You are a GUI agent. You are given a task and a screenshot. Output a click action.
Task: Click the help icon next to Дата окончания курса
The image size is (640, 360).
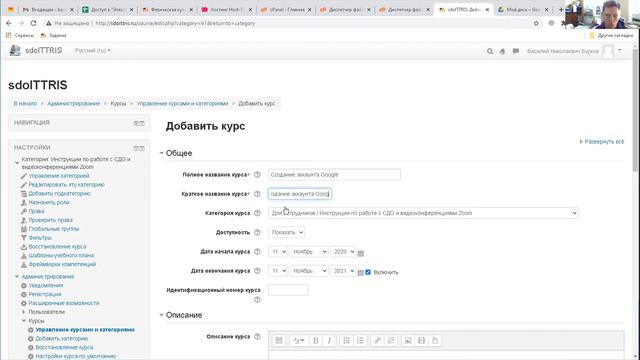coord(257,271)
